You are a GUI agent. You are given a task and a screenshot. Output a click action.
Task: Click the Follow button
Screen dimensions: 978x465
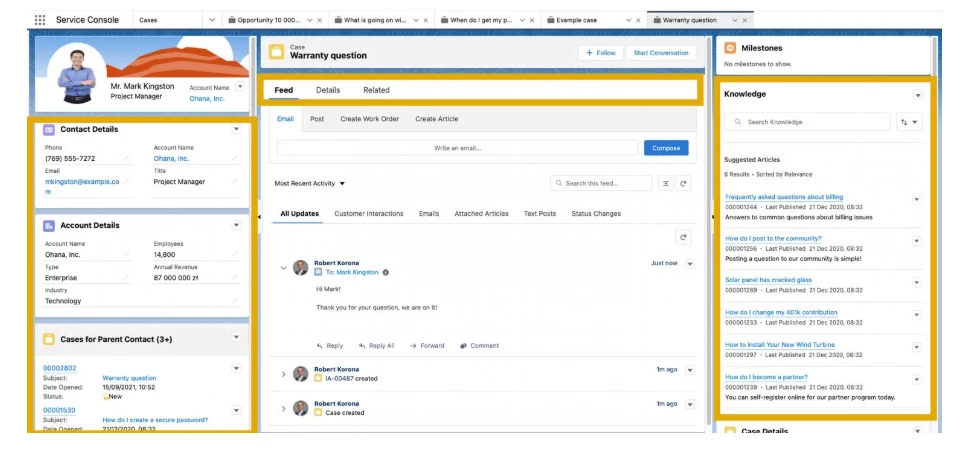tap(601, 53)
